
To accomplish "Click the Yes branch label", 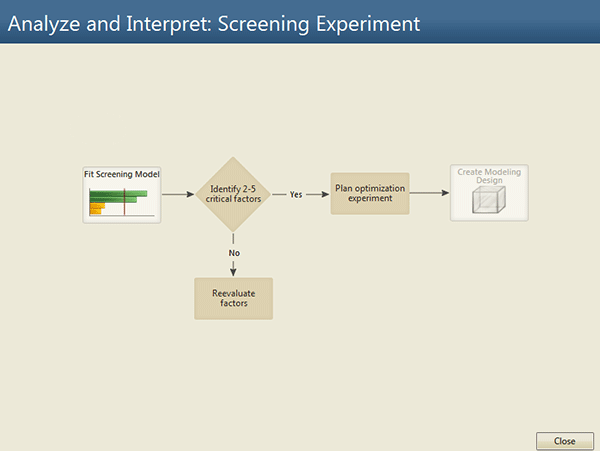I will click(x=296, y=194).
